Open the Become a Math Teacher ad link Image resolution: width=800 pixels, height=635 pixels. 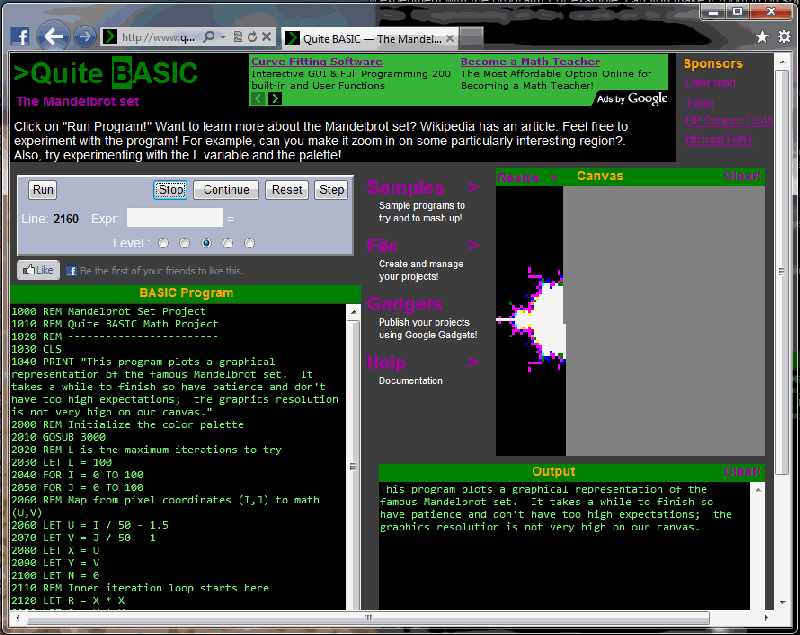pos(530,61)
